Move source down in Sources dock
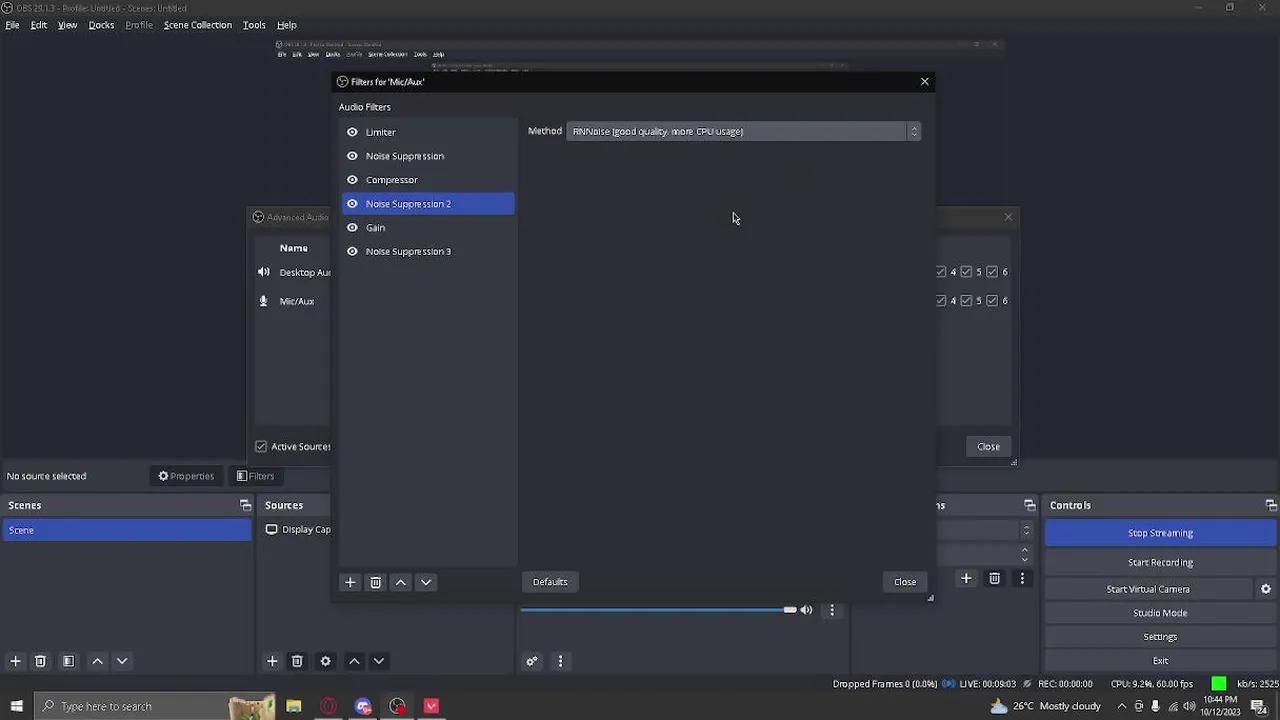Screen dimensions: 1280x720 click(x=379, y=661)
